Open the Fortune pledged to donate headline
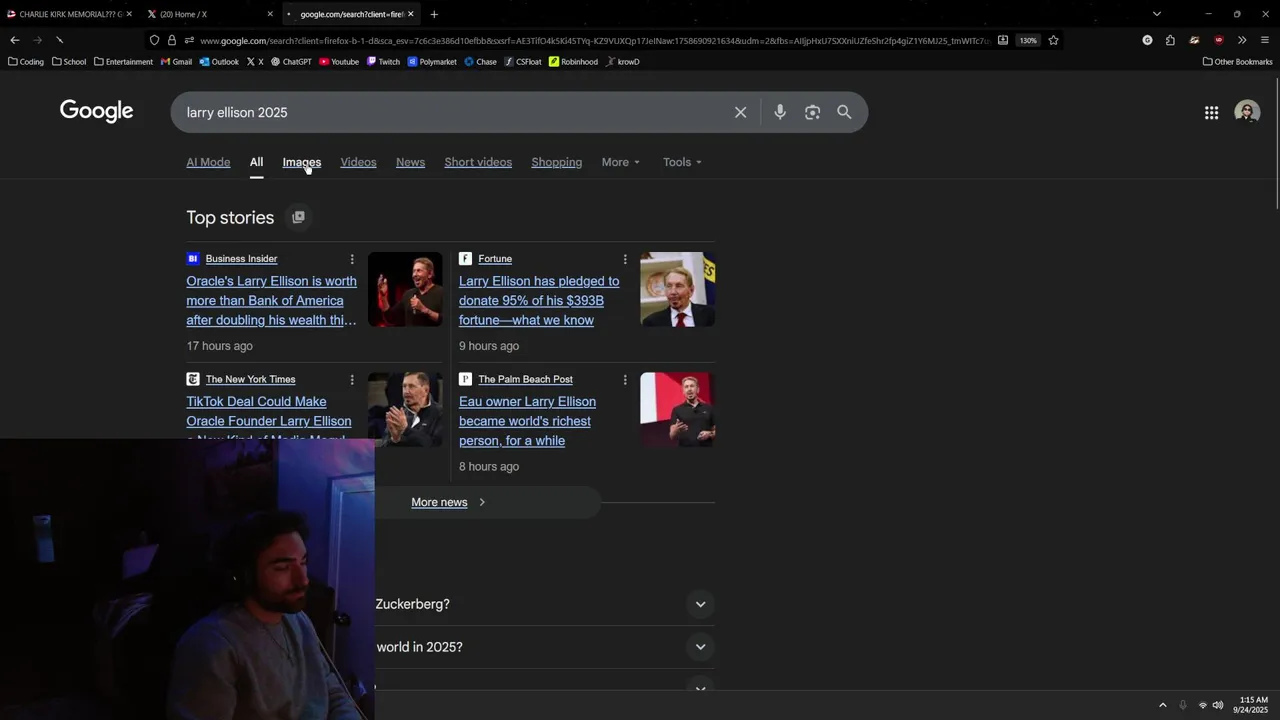 (x=539, y=301)
